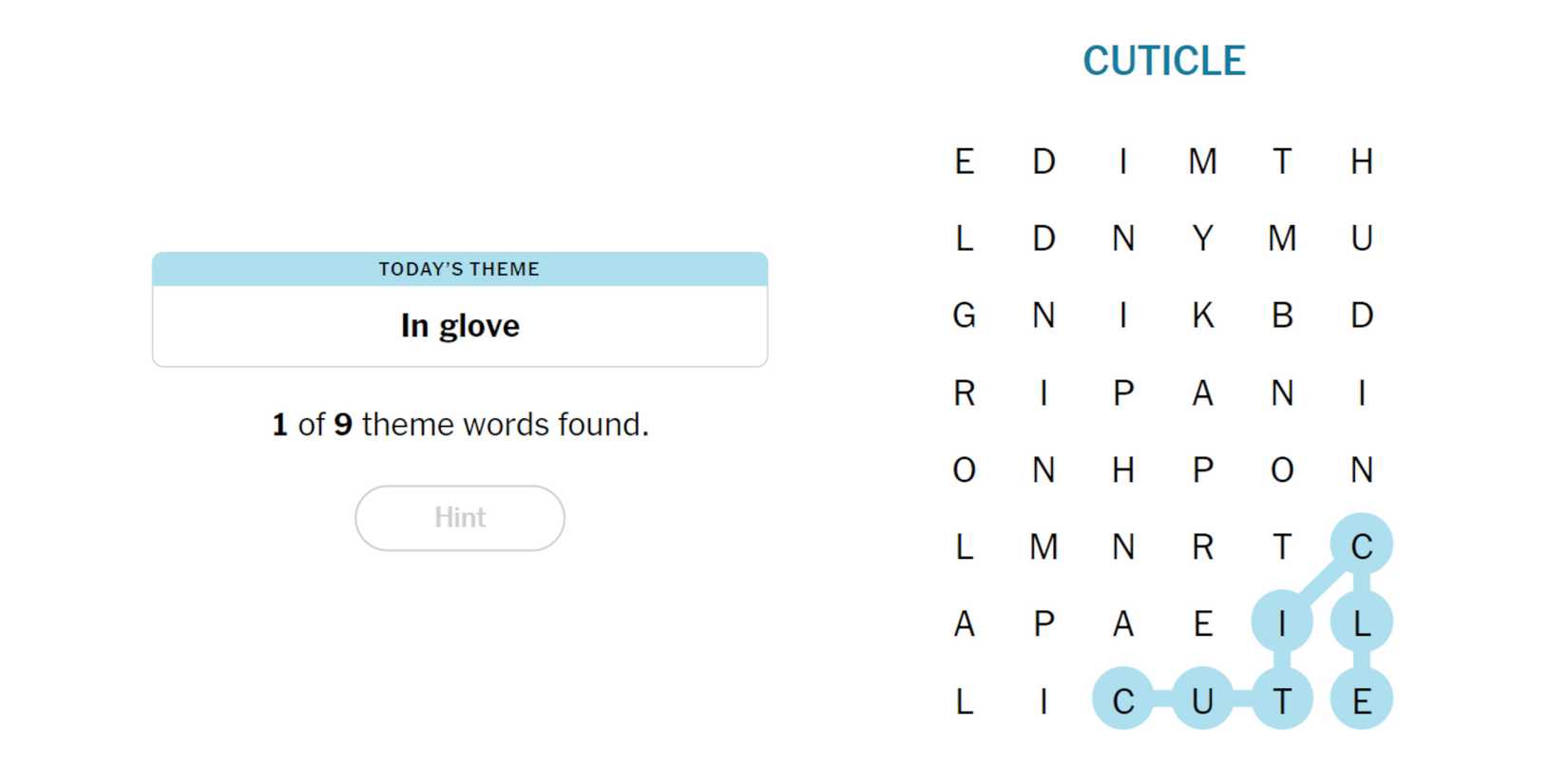
Task: Click highlighted C next to highlighted U
Action: pos(1123,701)
